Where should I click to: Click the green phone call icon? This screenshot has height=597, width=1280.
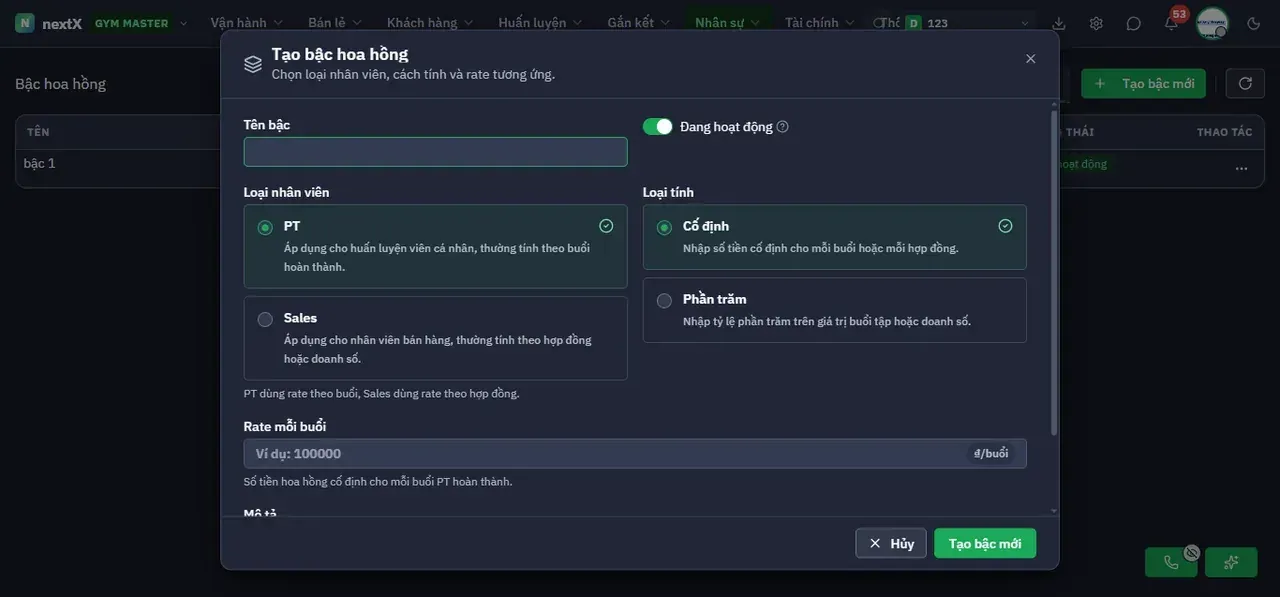click(x=1171, y=562)
